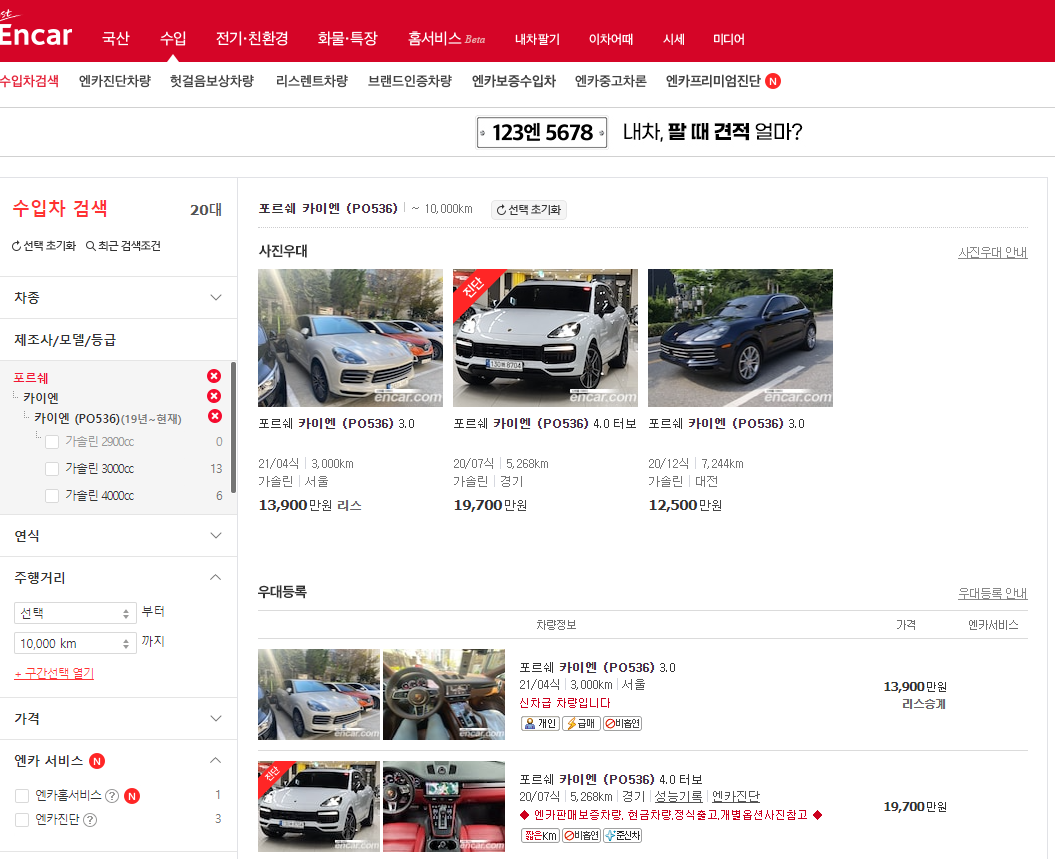
Task: Select the 리스렌트차량 tab
Action: coord(312,81)
